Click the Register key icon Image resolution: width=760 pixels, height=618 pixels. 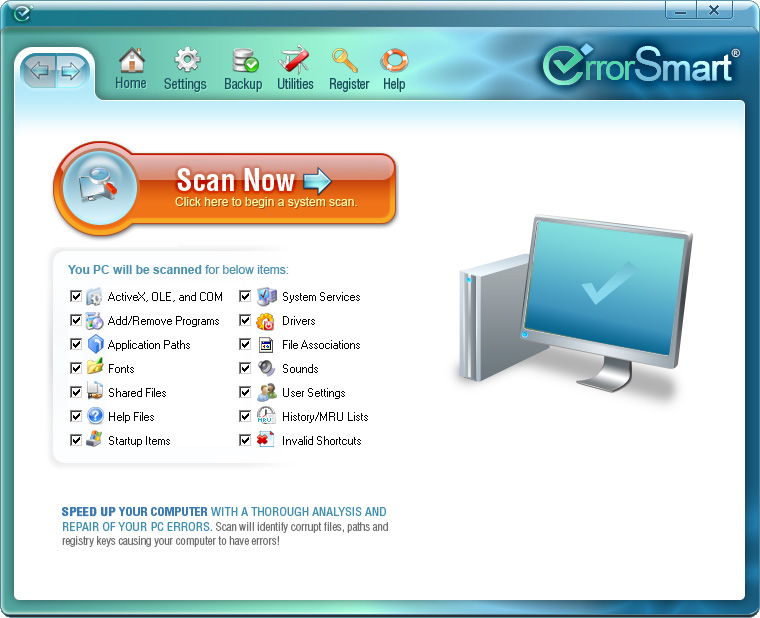345,60
